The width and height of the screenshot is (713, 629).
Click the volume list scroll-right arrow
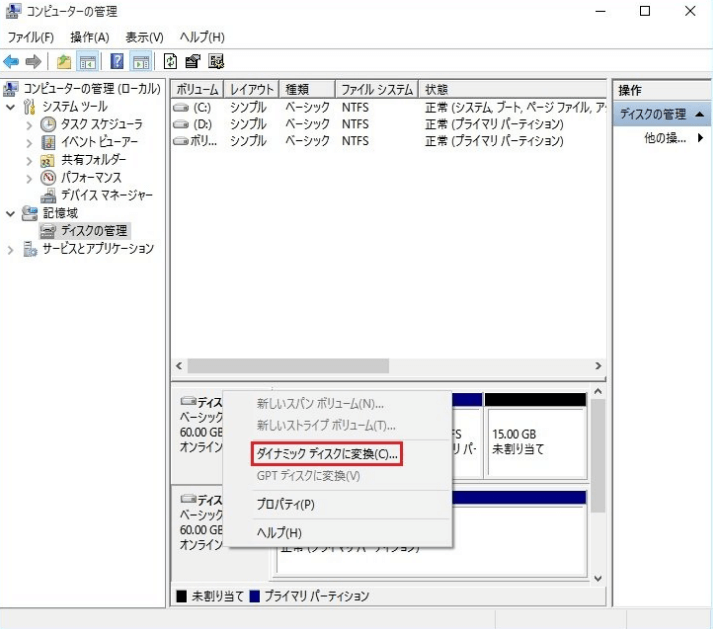pos(598,366)
